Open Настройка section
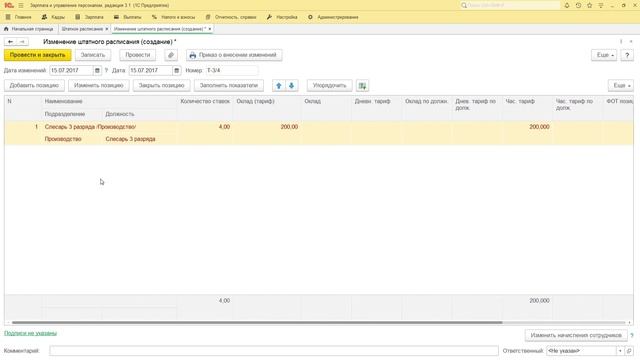 click(x=282, y=17)
